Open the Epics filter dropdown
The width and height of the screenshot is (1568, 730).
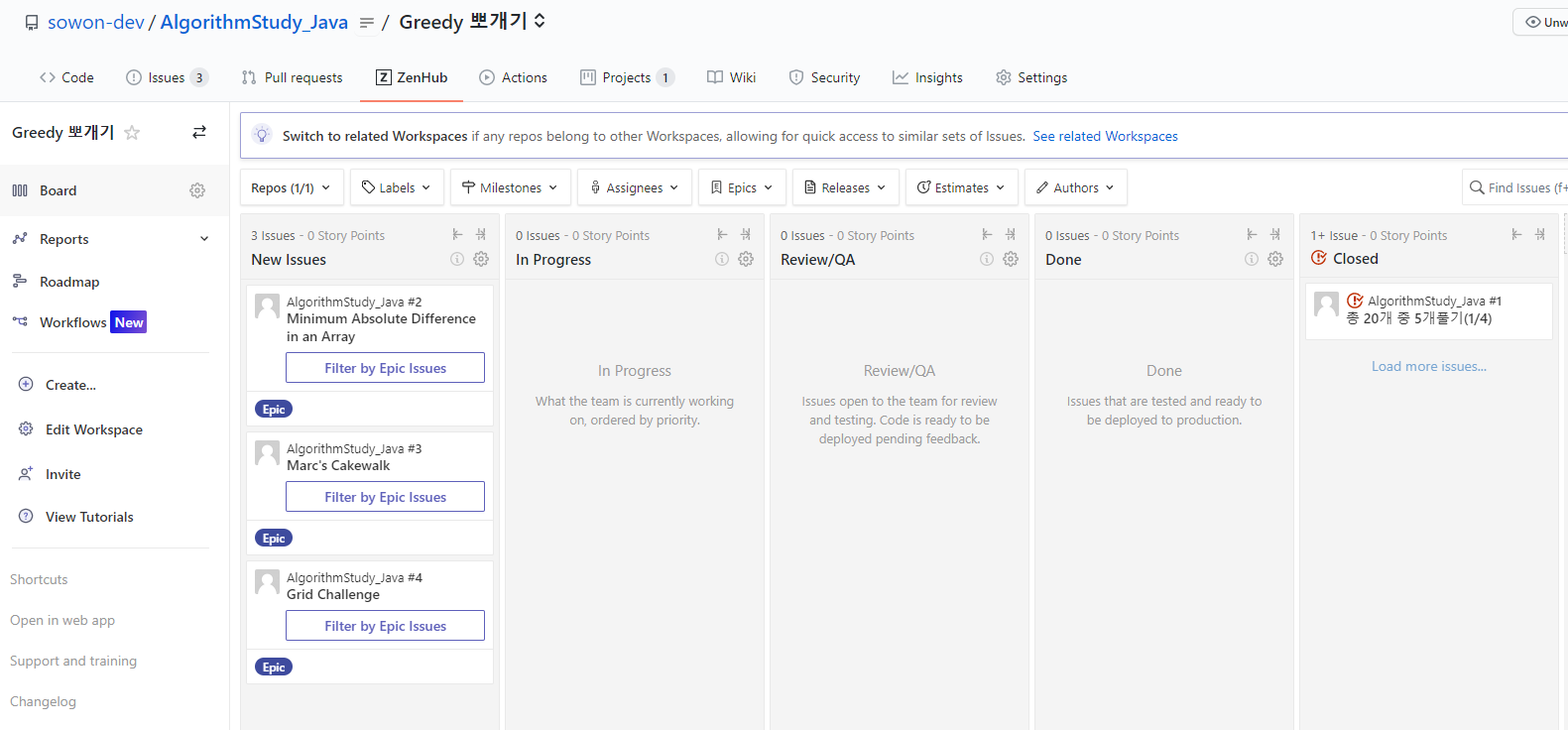742,187
